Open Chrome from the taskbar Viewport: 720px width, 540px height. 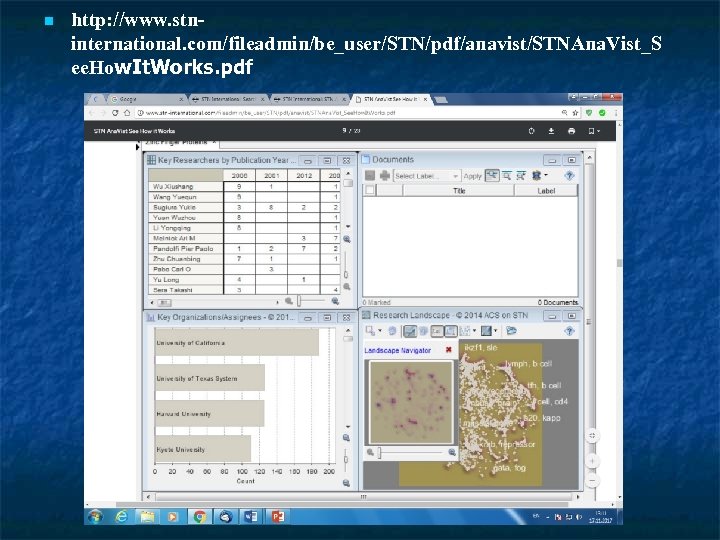[x=199, y=517]
